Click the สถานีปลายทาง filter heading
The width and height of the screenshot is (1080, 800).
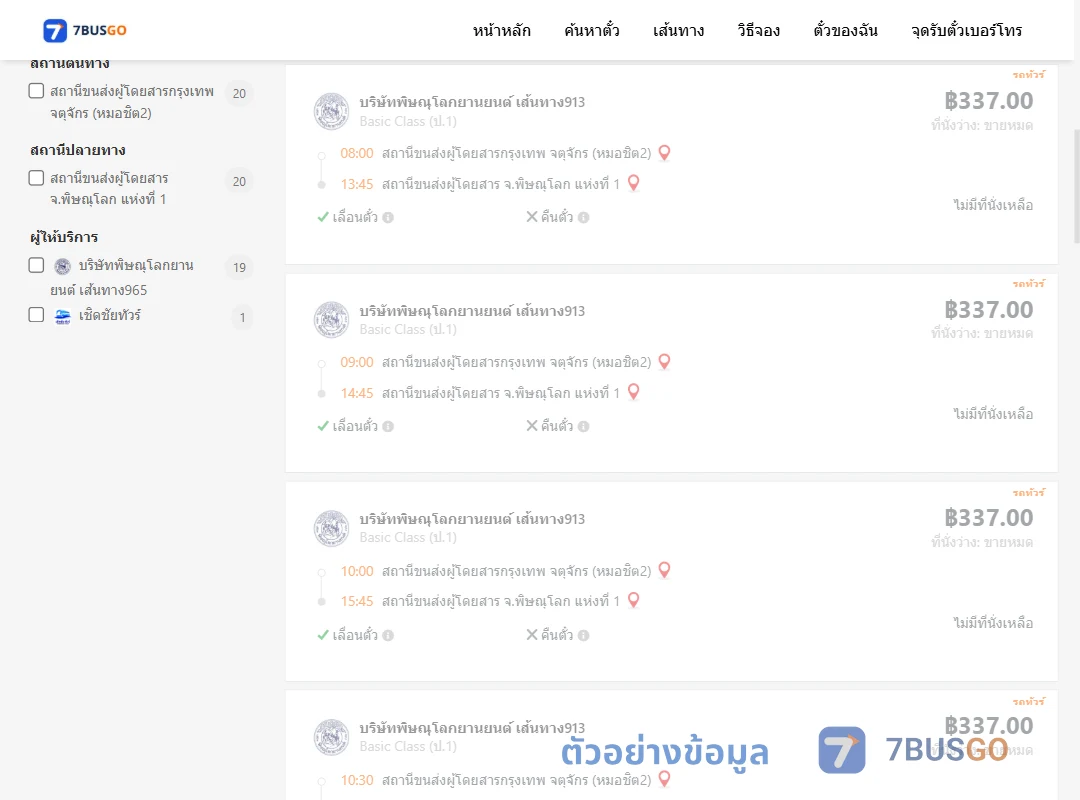point(78,150)
